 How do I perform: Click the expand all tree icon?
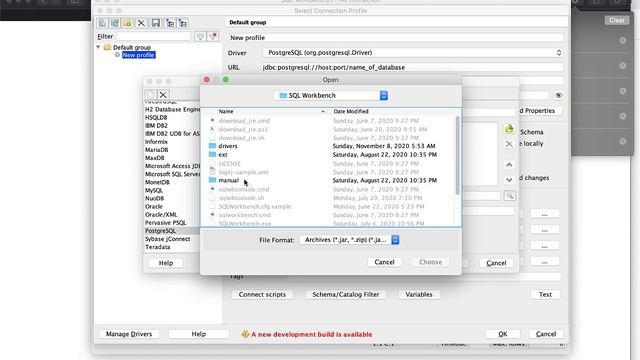[170, 23]
